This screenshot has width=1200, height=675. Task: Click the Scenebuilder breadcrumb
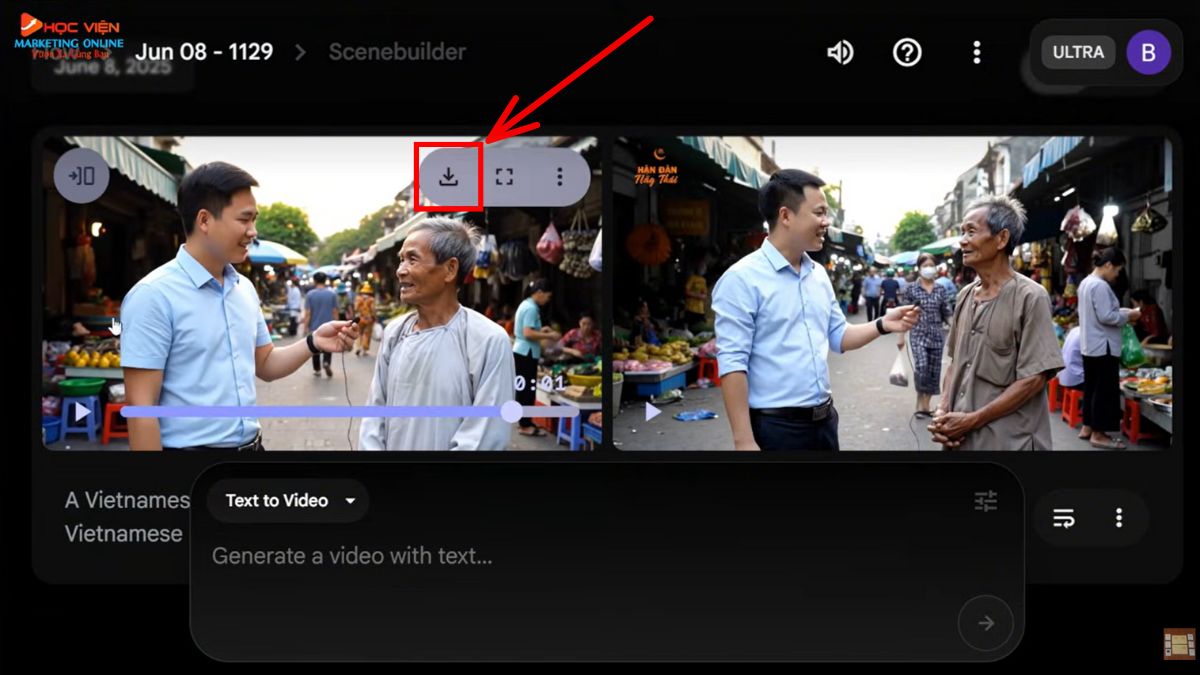coord(397,52)
